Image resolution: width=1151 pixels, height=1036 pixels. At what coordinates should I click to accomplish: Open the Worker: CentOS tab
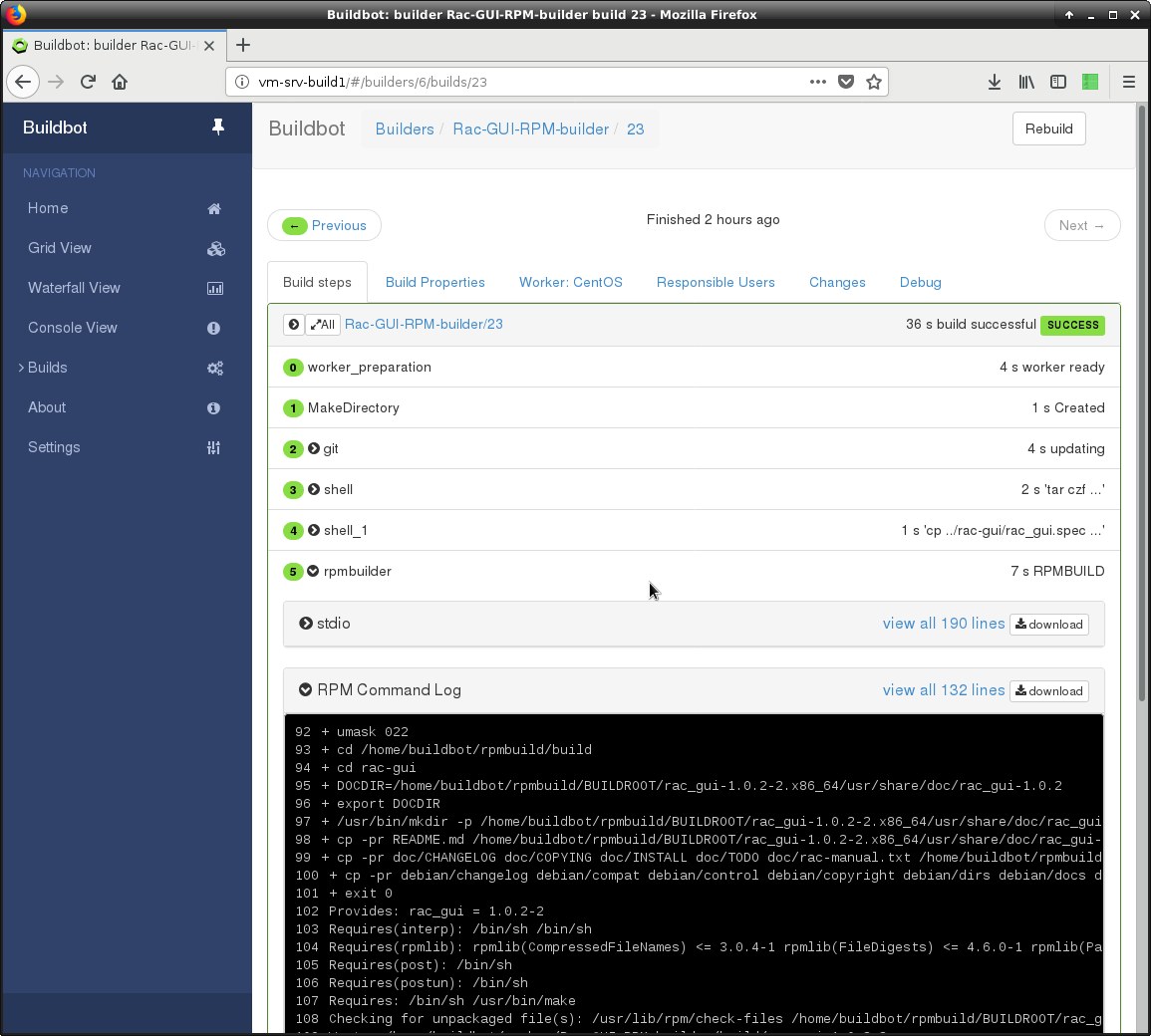pos(570,282)
